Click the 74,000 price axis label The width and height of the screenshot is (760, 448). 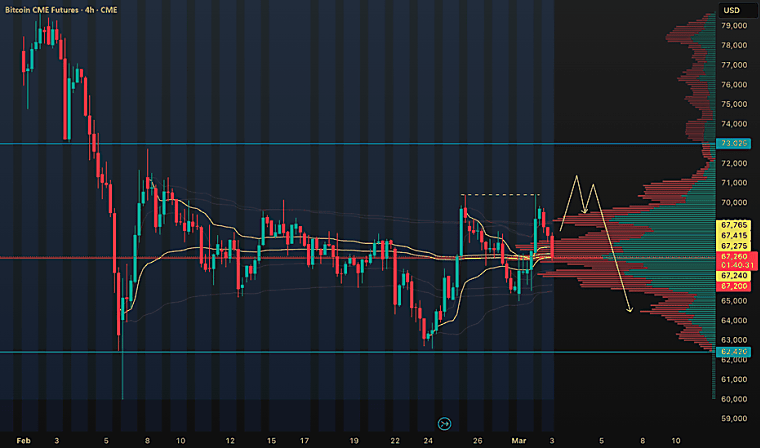pos(734,124)
